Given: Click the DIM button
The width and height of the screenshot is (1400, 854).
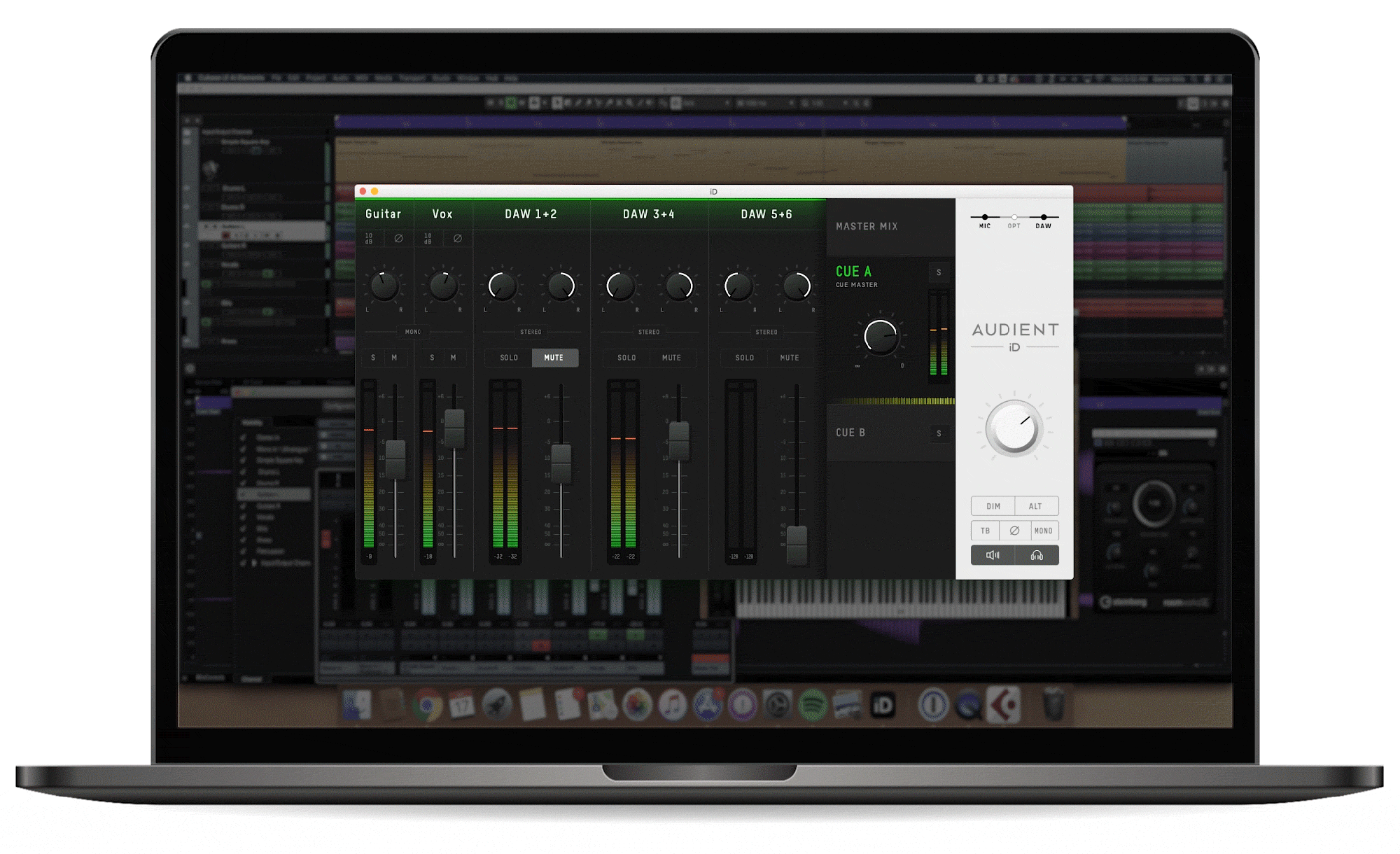Looking at the screenshot, I should (x=993, y=506).
